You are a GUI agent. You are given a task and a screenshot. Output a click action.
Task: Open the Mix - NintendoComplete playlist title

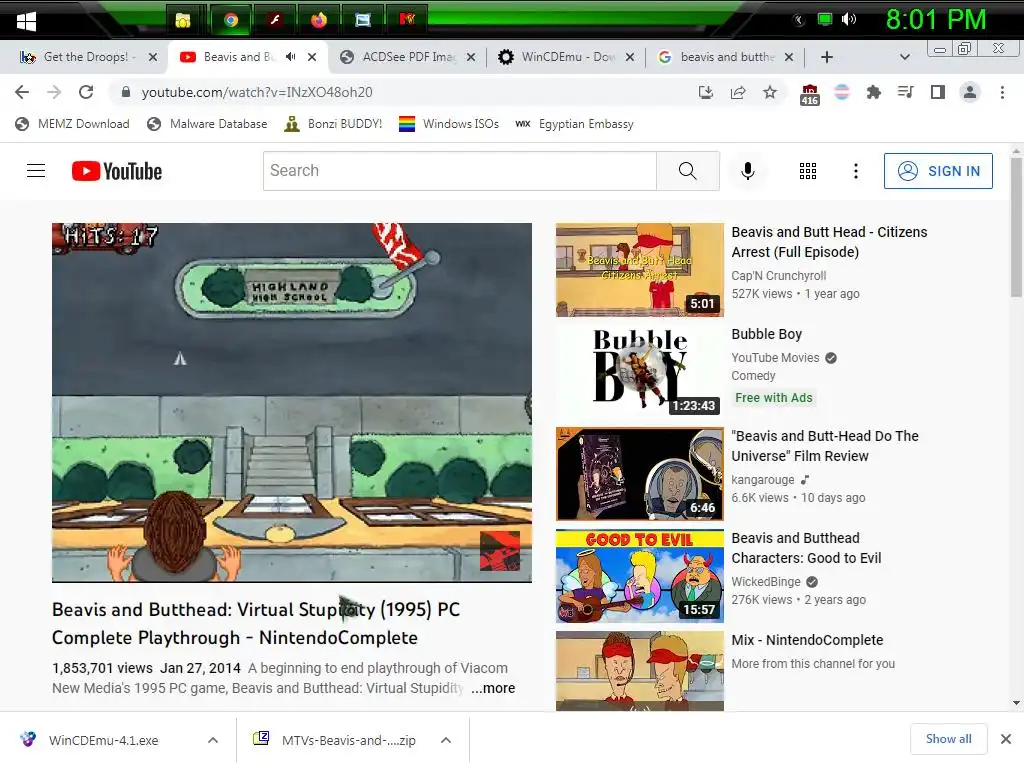[807, 640]
